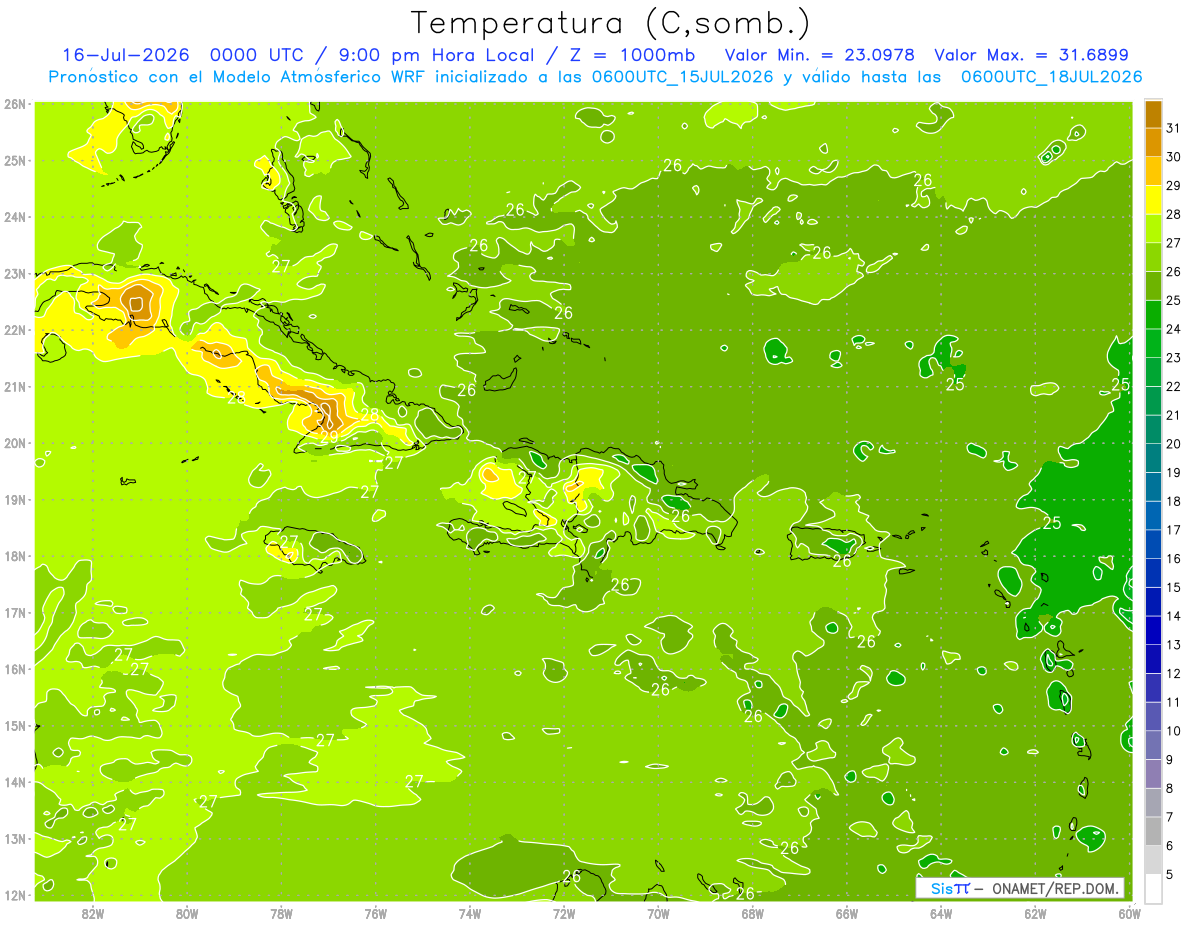Click the '20N' latitude axis label
Image resolution: width=1200 pixels, height=927 pixels.
tap(14, 443)
